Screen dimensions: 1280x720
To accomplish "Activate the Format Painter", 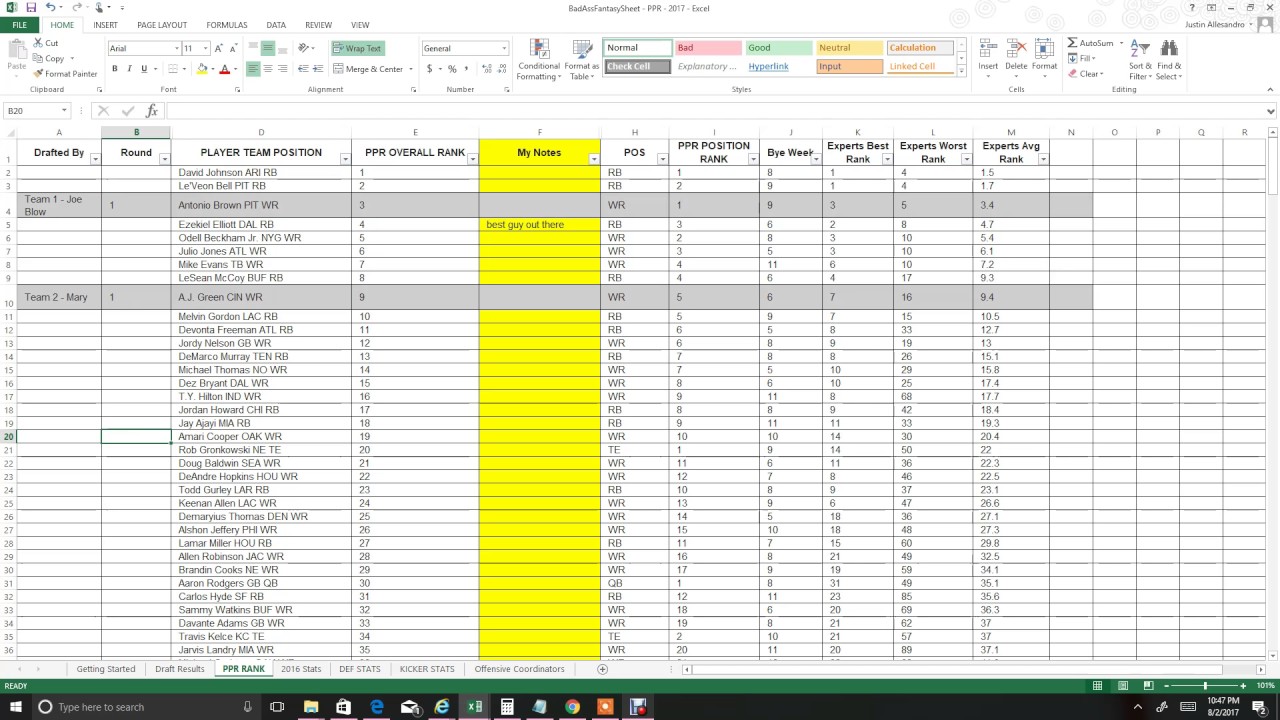I will [x=65, y=74].
